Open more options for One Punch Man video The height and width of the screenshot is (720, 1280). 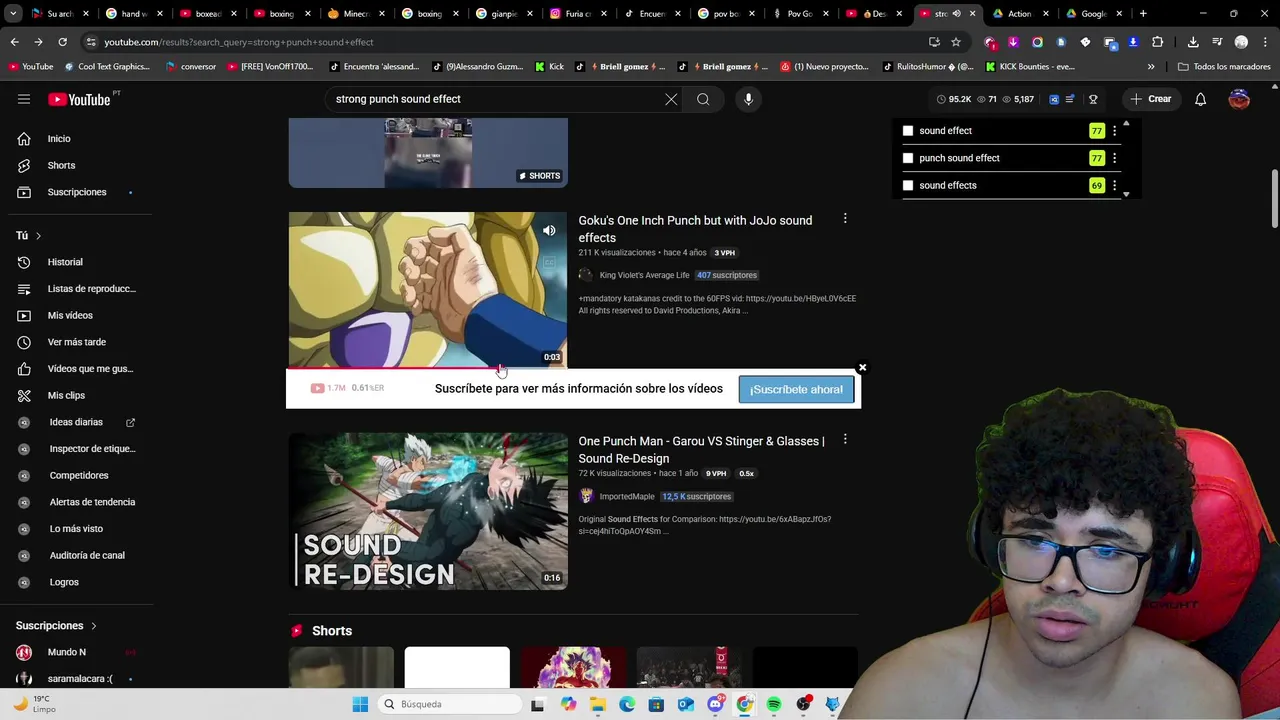click(x=845, y=439)
